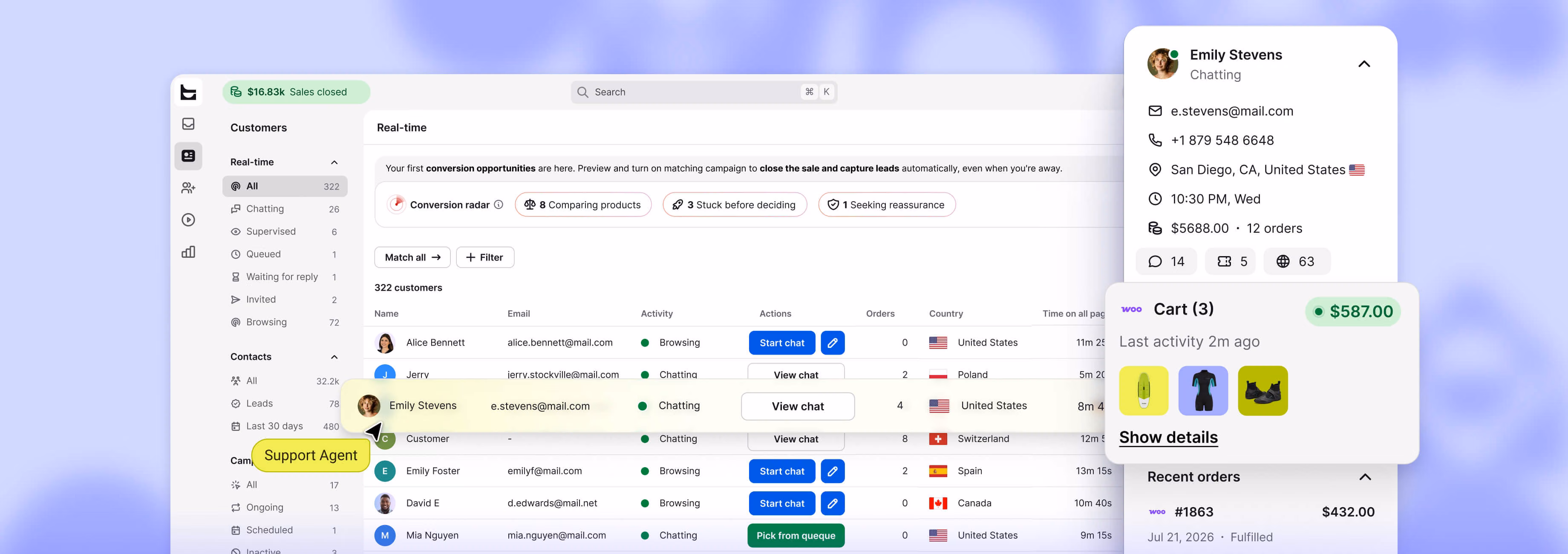Click the wetsuit product thumbnail in cart

pos(1203,391)
